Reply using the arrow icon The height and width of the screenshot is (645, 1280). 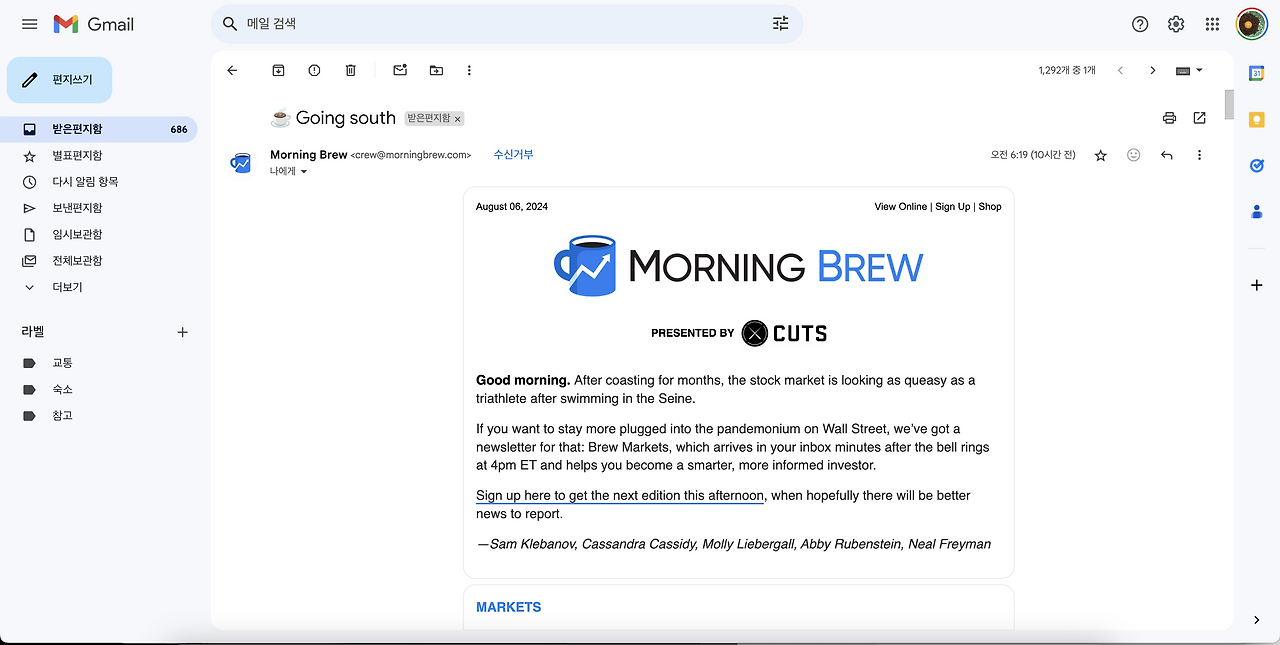pyautogui.click(x=1166, y=155)
